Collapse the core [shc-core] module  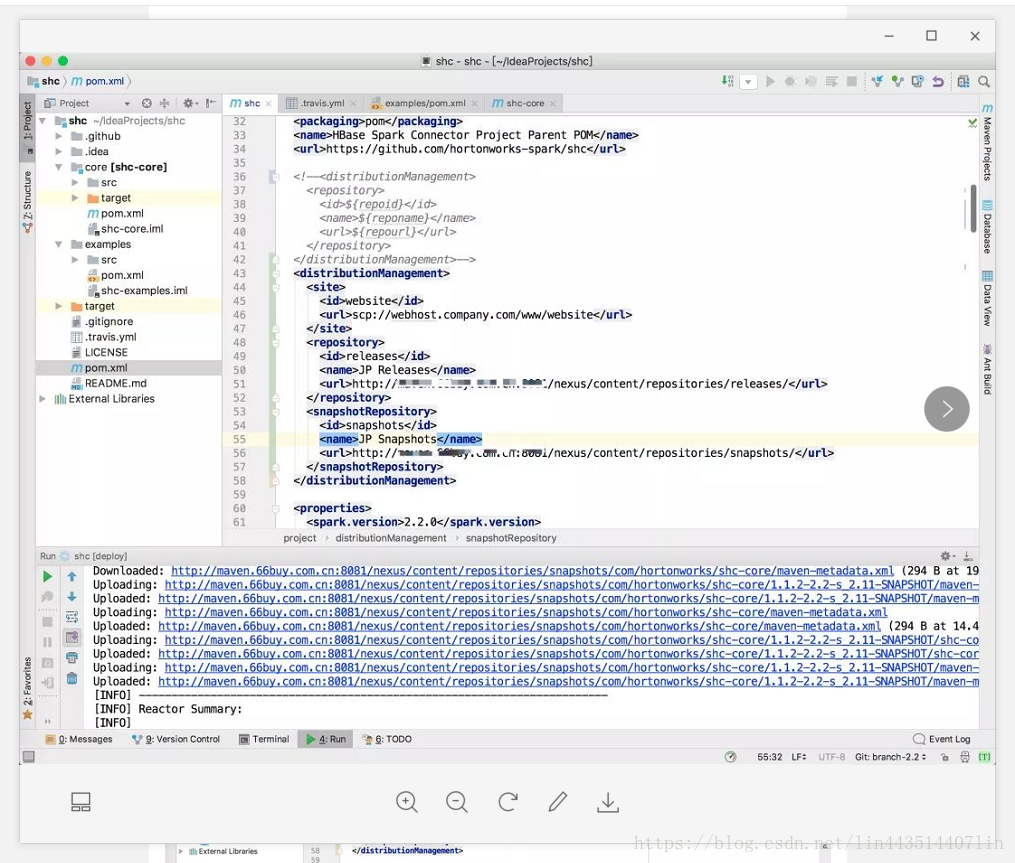[x=58, y=167]
